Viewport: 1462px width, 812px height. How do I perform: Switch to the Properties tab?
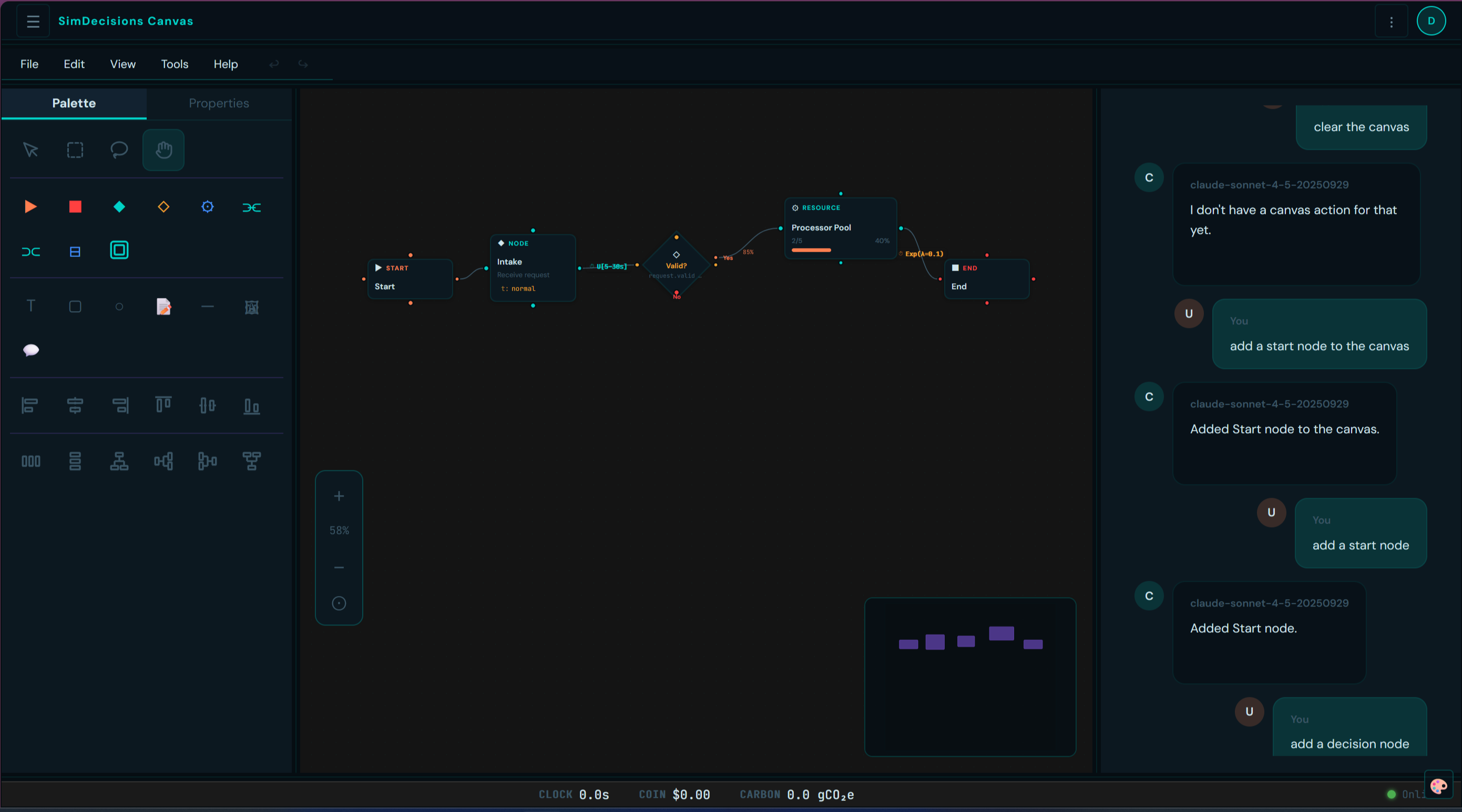[219, 103]
